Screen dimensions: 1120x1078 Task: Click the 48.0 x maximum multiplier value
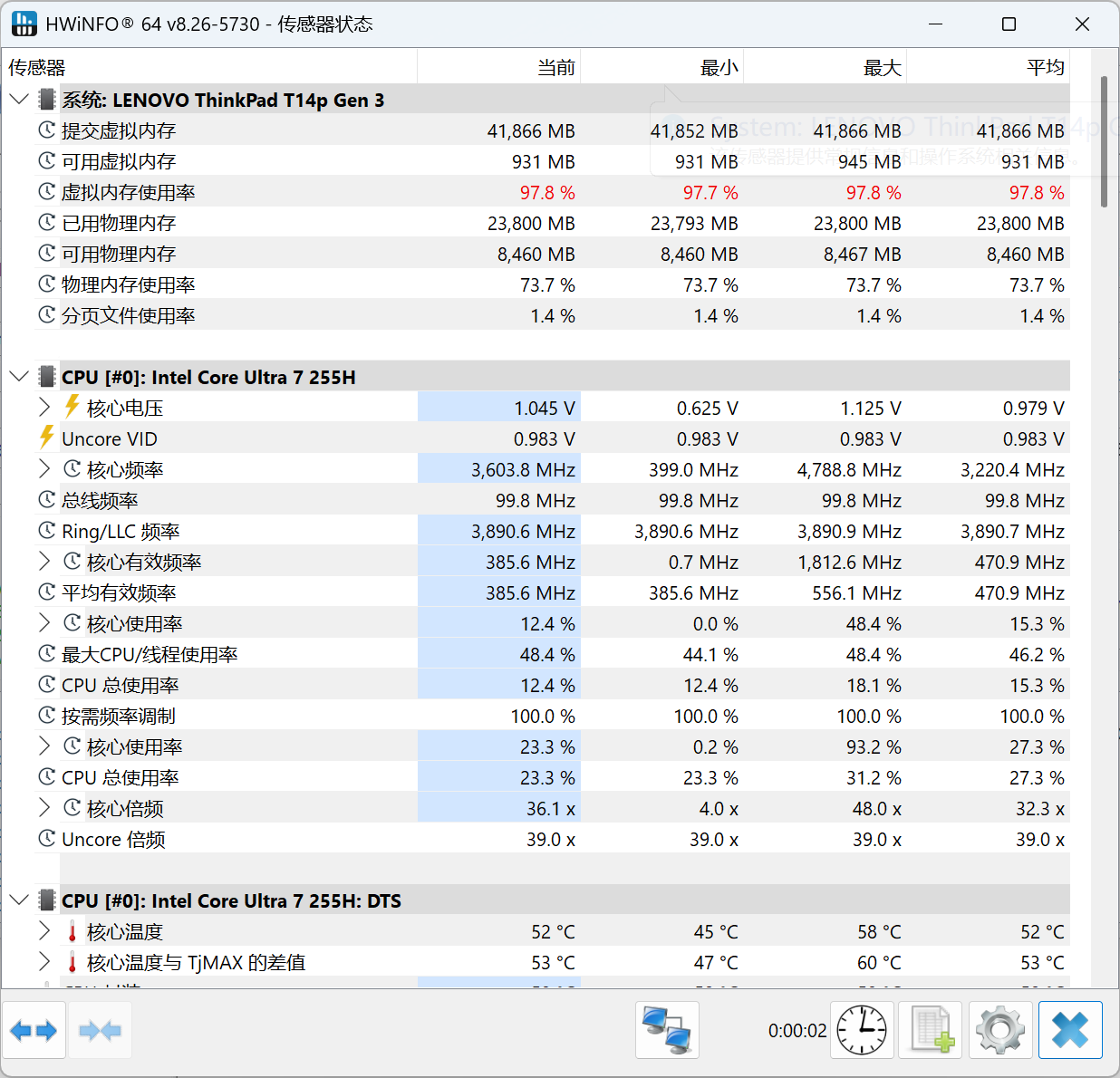[877, 808]
